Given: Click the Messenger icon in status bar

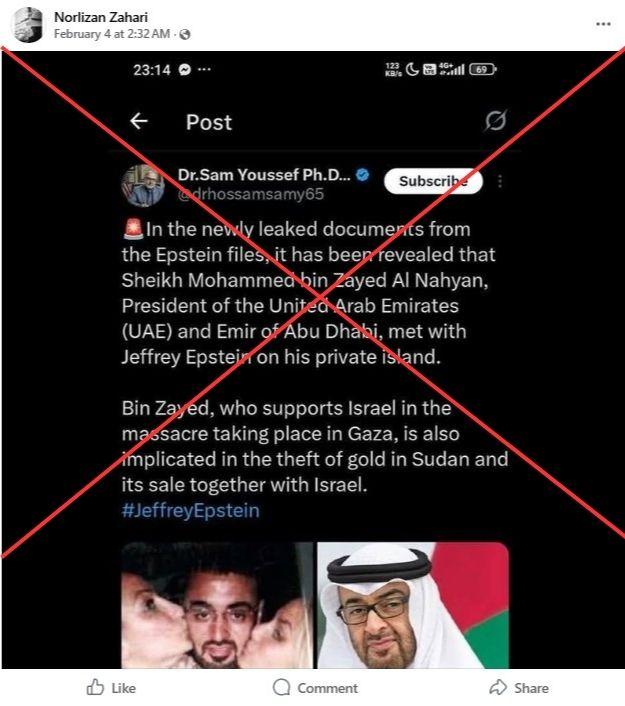Looking at the screenshot, I should [x=185, y=70].
